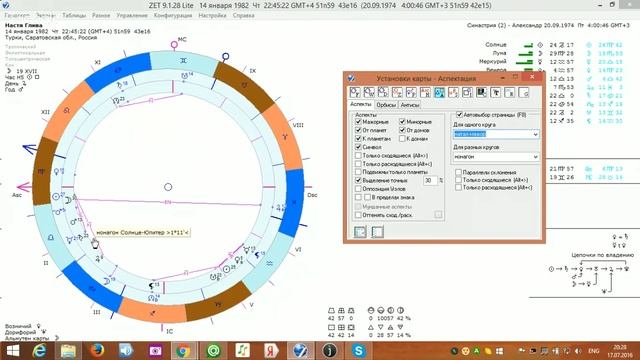Click volume speaker icon in system tray
This screenshot has height=360, width=640.
tap(578, 351)
